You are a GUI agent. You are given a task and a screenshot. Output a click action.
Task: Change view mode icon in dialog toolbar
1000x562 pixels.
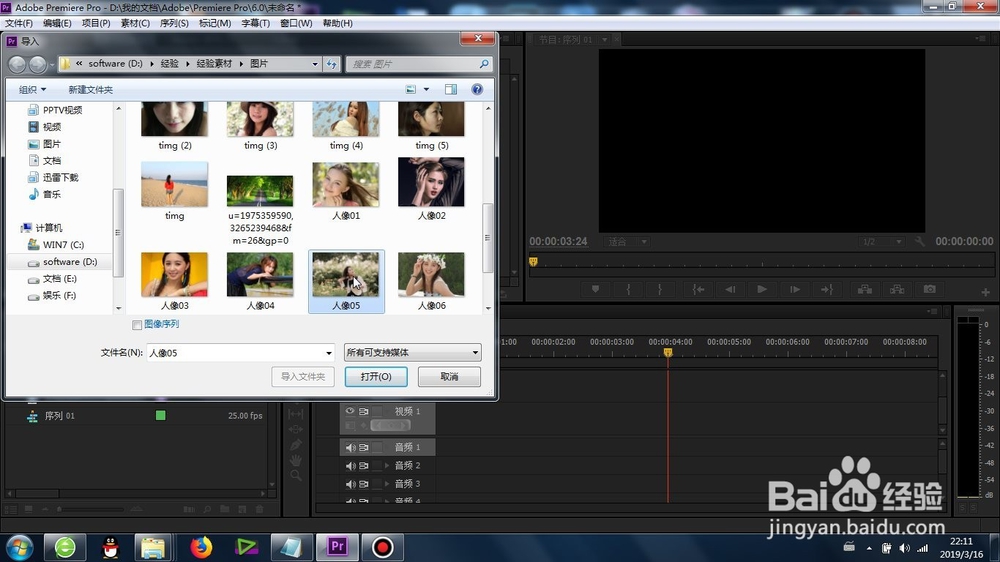[x=411, y=89]
